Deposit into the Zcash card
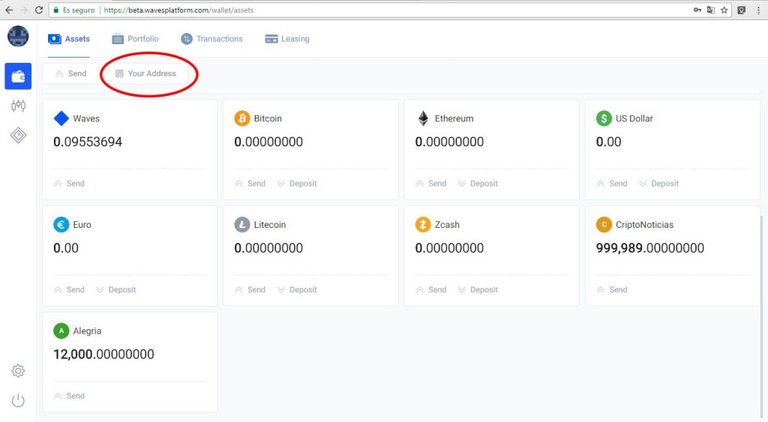 click(x=478, y=290)
